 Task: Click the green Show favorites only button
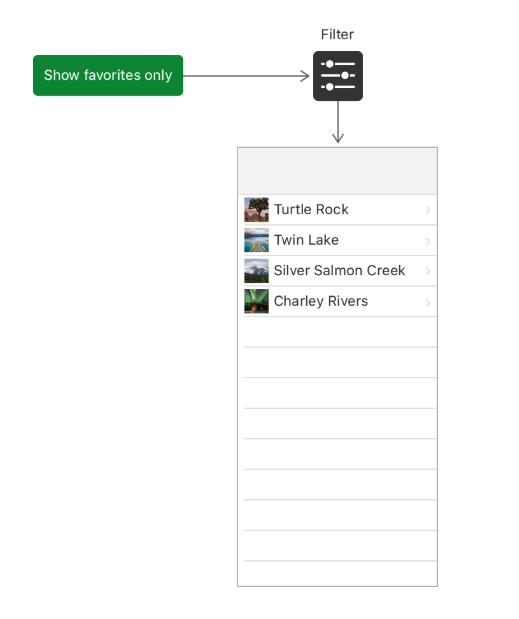pos(108,75)
